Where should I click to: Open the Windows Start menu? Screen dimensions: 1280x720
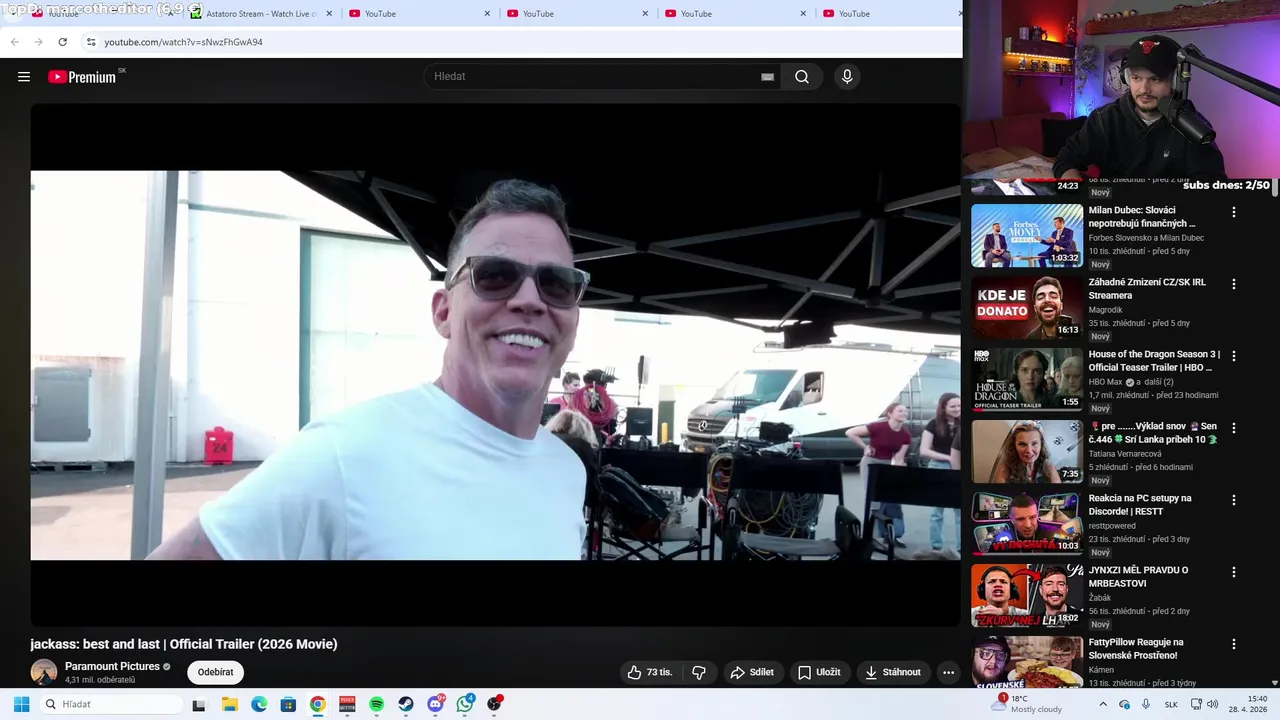click(21, 704)
